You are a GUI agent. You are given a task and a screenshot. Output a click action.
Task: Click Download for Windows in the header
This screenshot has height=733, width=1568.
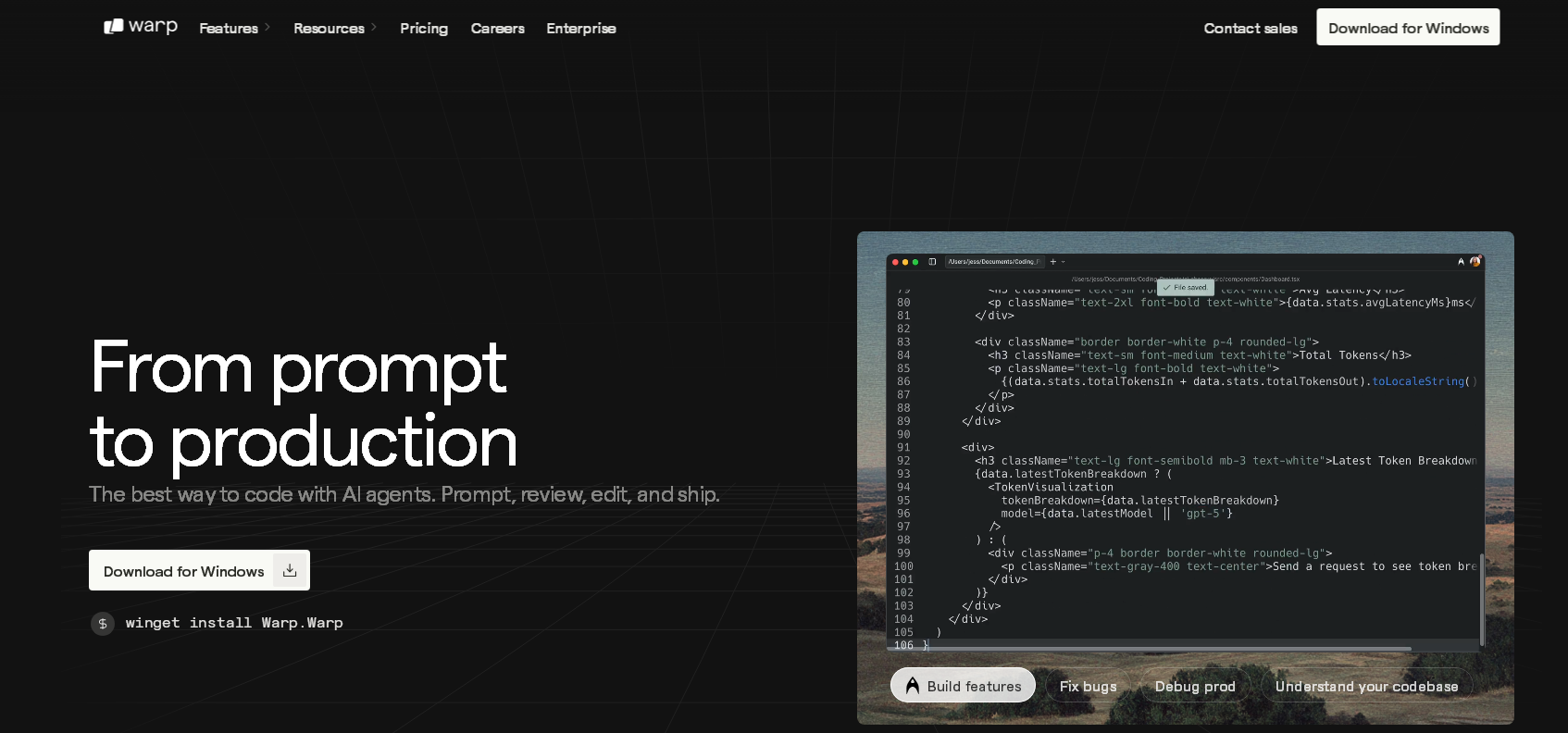point(1408,27)
